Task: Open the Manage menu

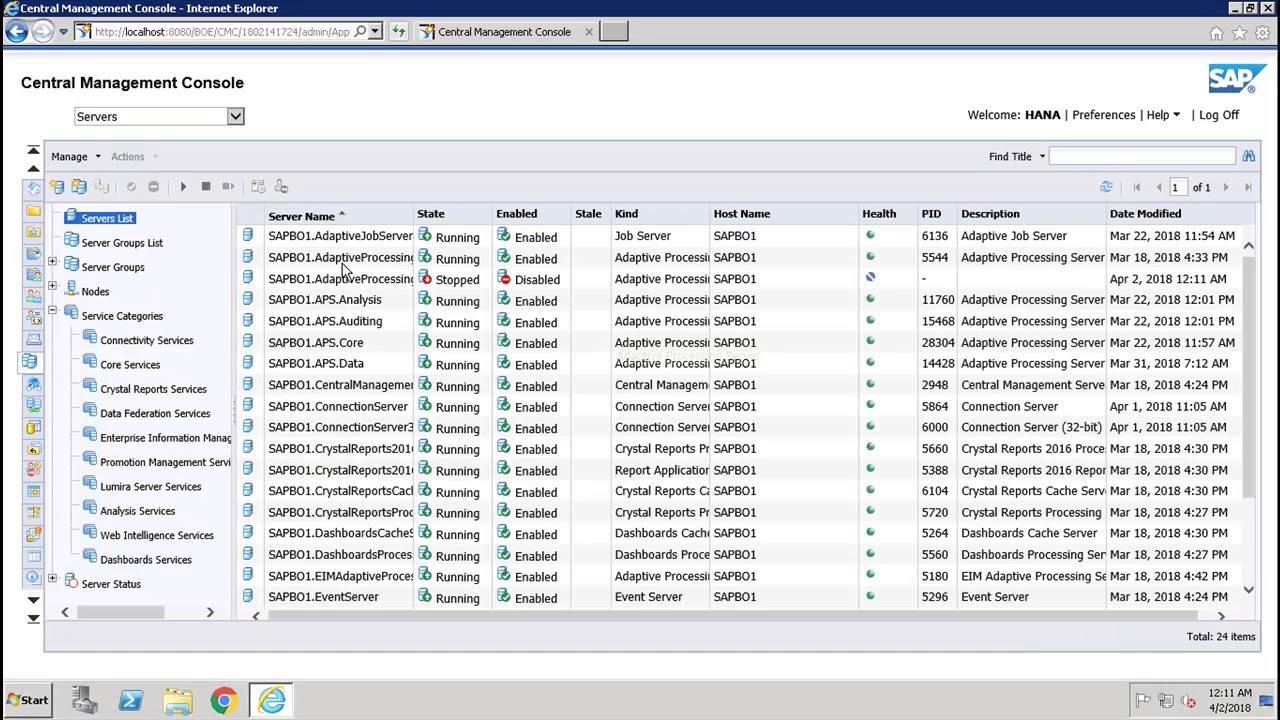Action: 75,157
